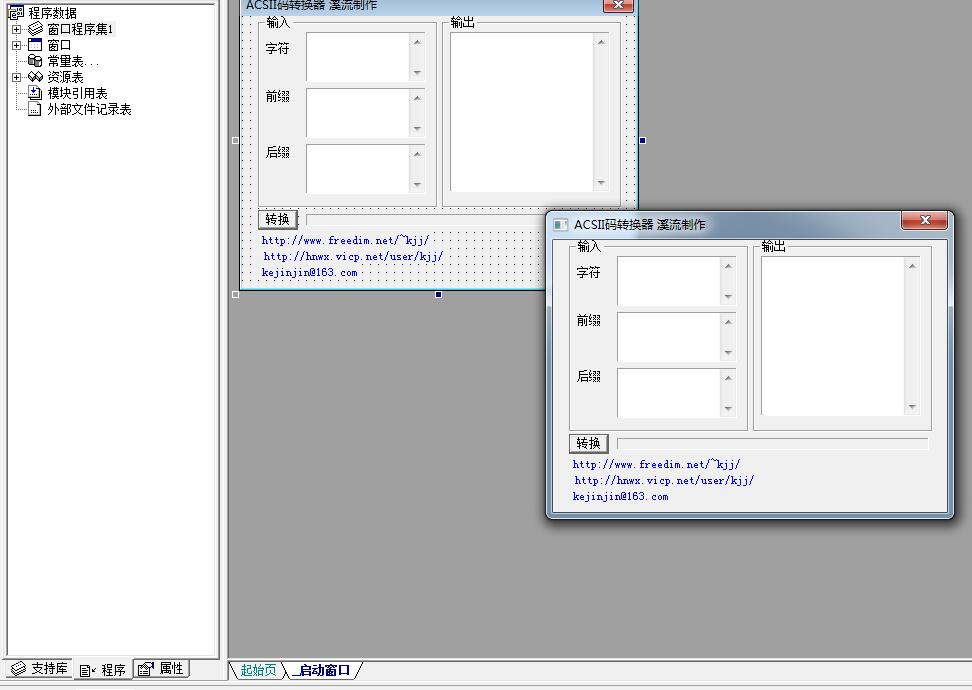Select 前缀 label in design form

[277, 96]
